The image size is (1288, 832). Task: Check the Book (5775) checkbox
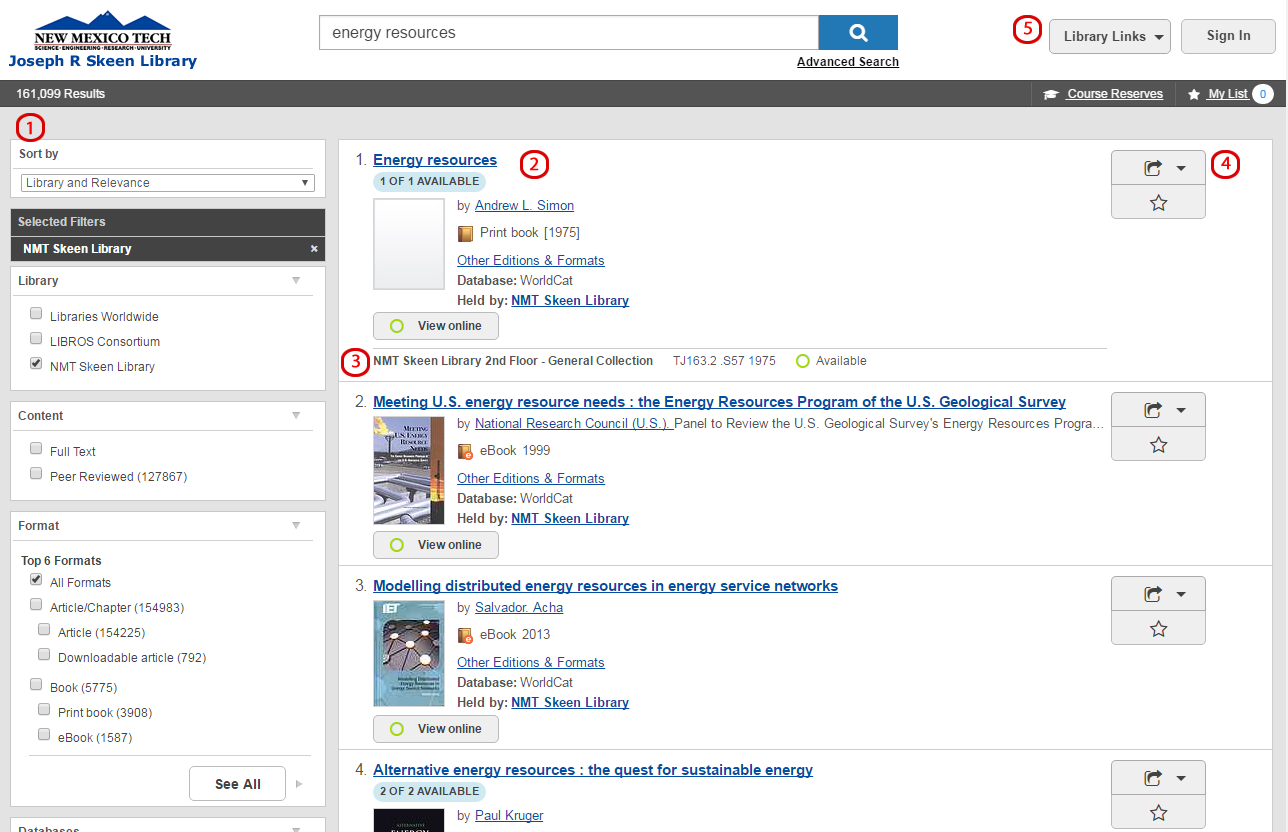[36, 685]
